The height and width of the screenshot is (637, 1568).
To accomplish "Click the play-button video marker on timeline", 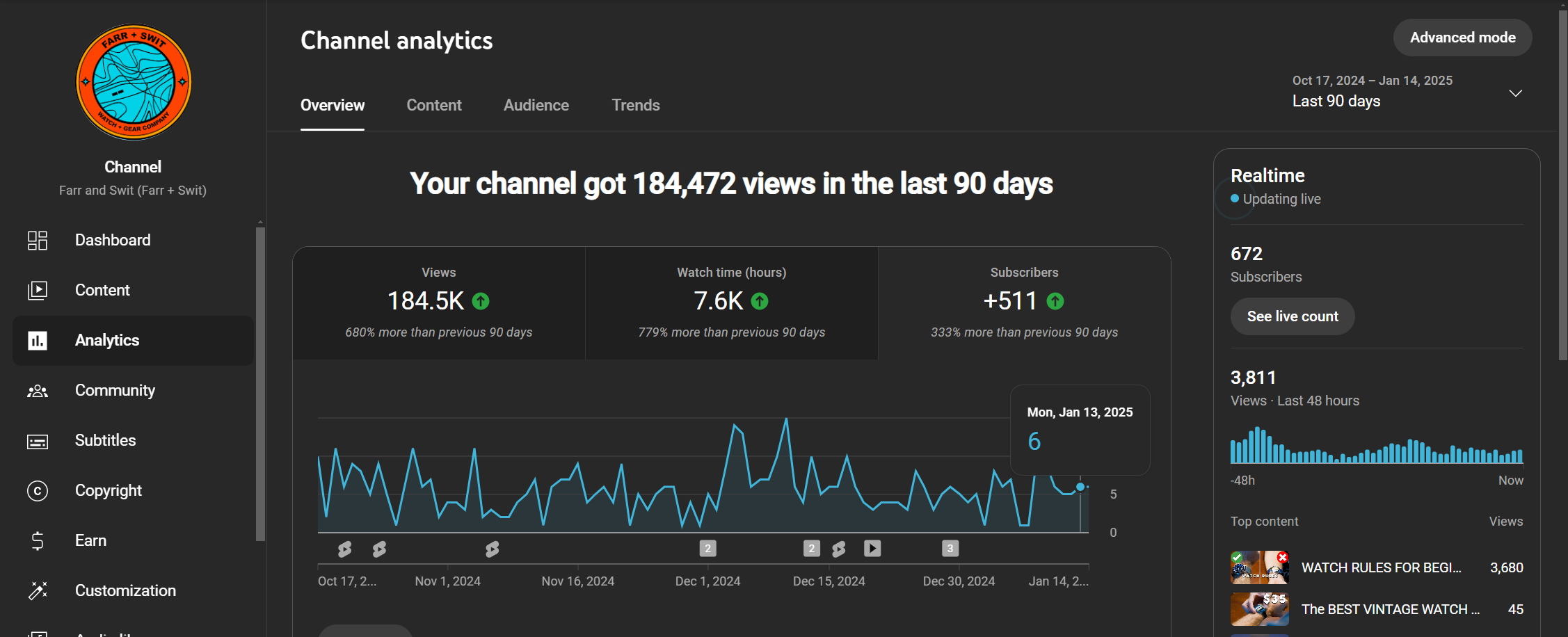I will (x=872, y=549).
